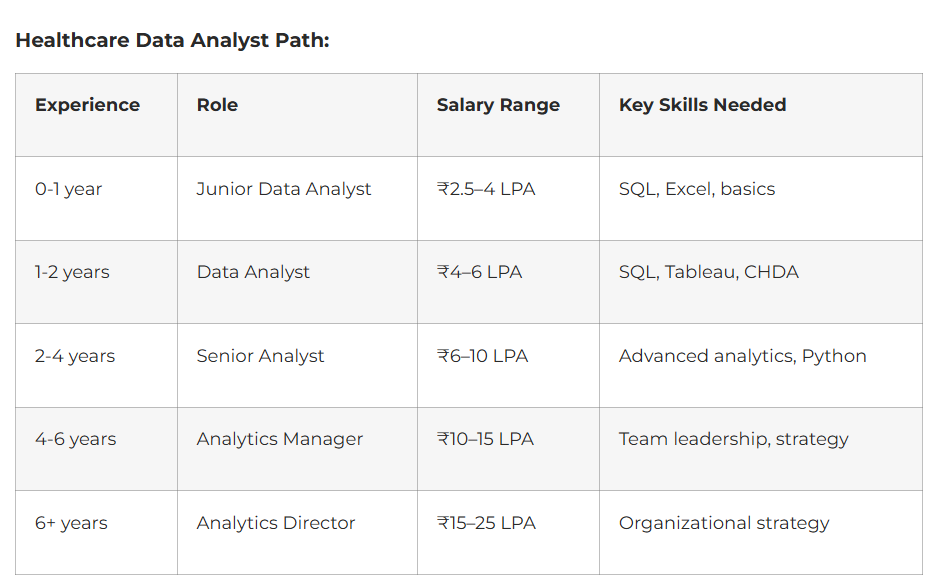Select the Team leadership, strategy cell

(x=733, y=439)
